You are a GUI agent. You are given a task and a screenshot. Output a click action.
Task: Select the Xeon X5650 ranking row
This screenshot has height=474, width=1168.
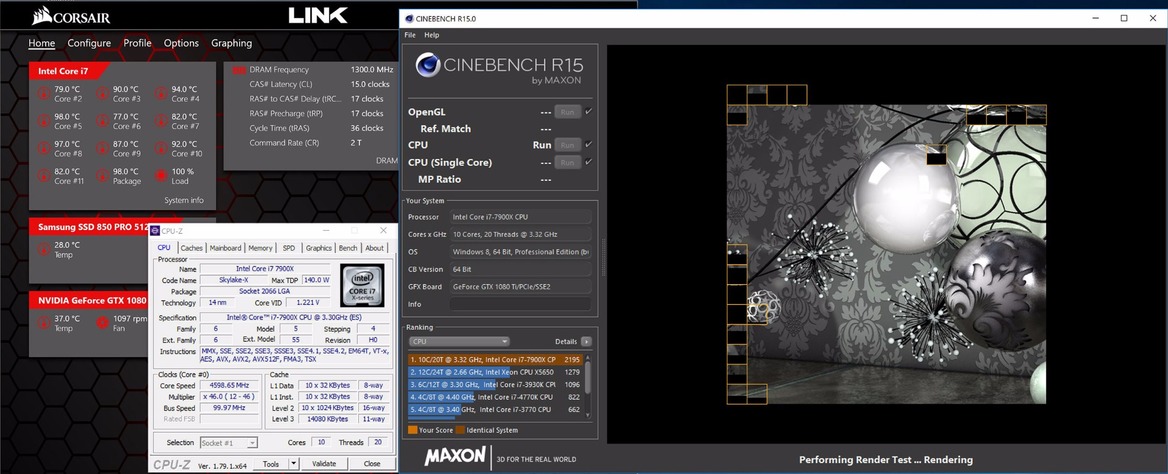(495, 372)
